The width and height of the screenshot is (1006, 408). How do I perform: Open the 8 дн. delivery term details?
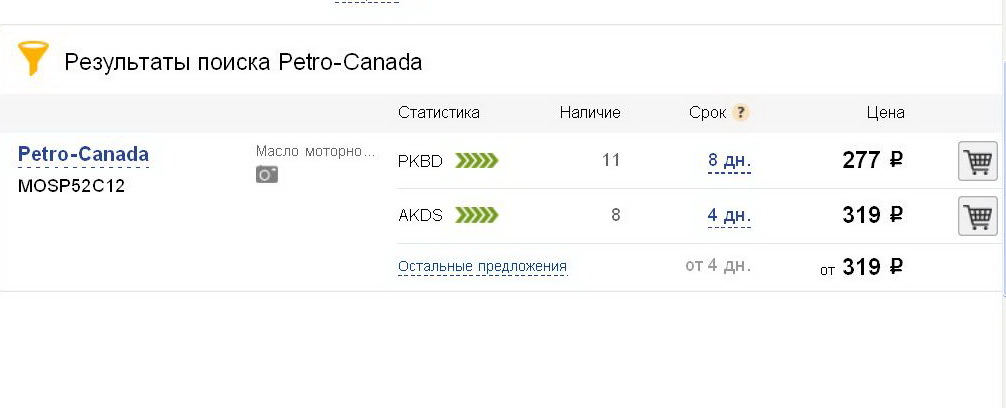729,160
